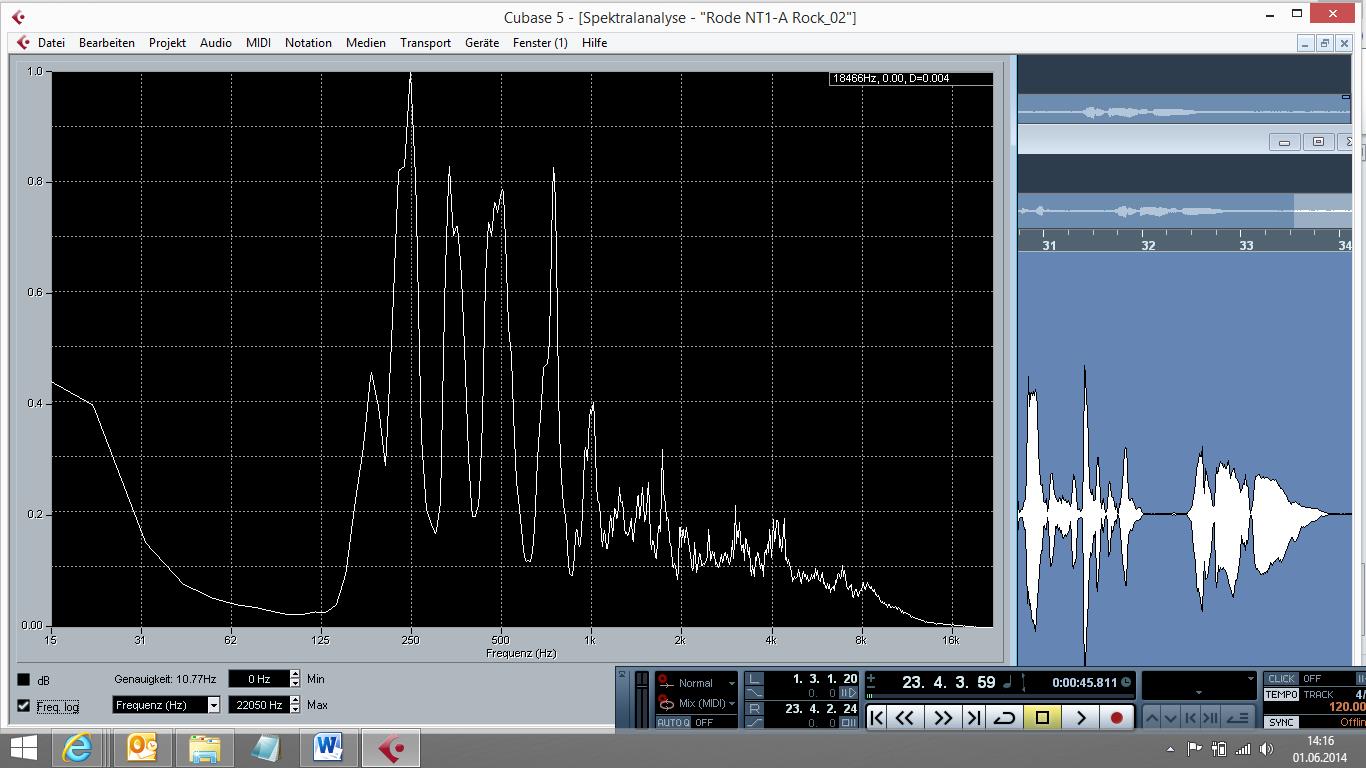Image resolution: width=1366 pixels, height=768 pixels.
Task: Jump to next marker in transport
Action: pyautogui.click(x=973, y=717)
